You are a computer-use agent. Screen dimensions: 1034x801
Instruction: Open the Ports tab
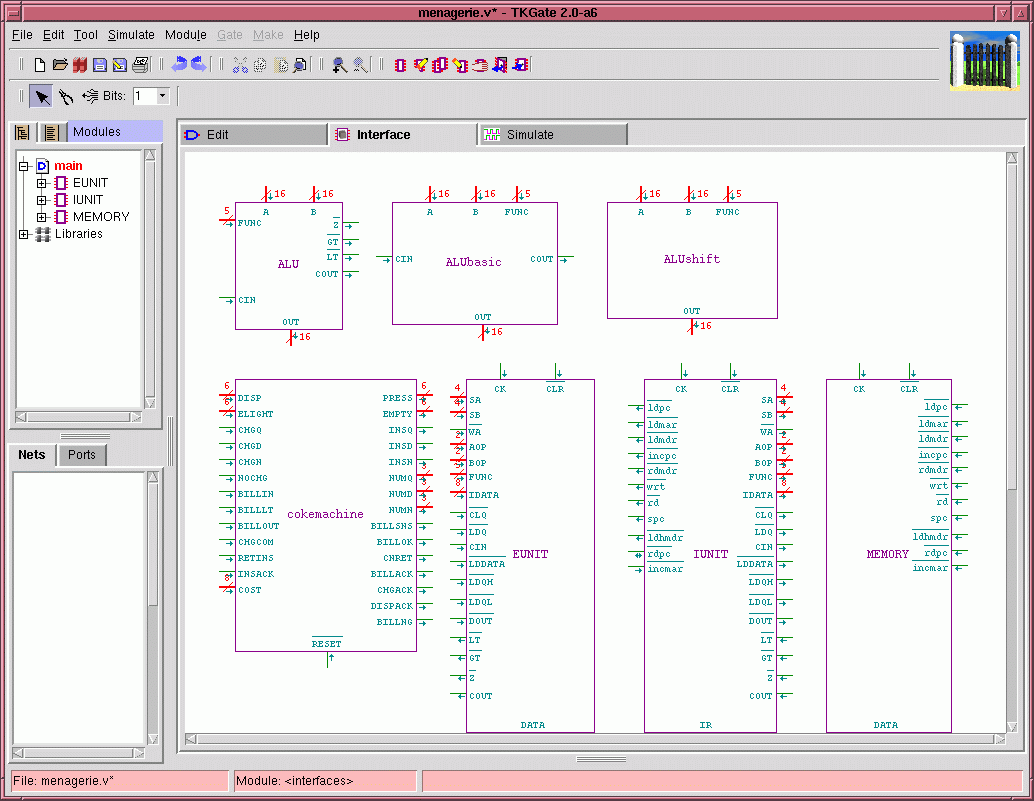(82, 455)
